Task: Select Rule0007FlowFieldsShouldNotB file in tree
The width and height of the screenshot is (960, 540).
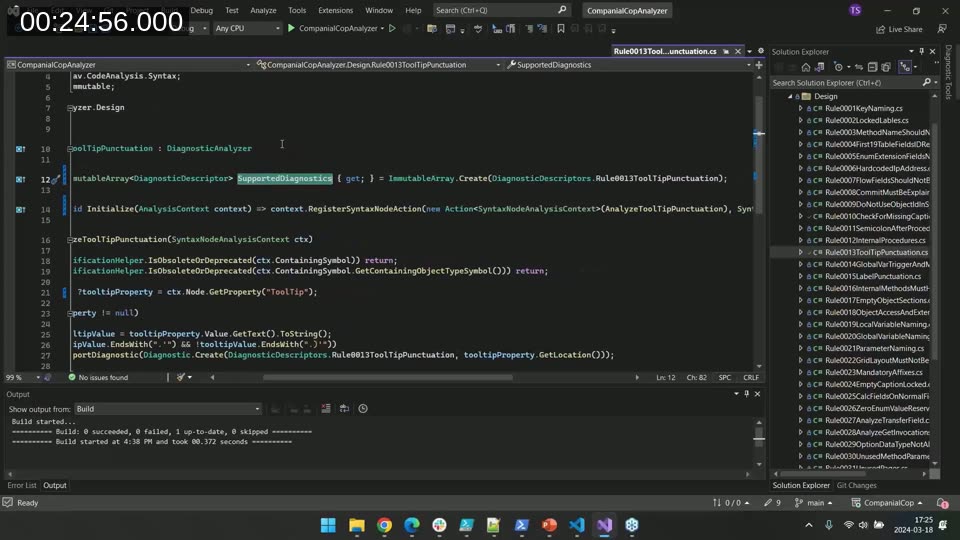Action: tap(877, 180)
